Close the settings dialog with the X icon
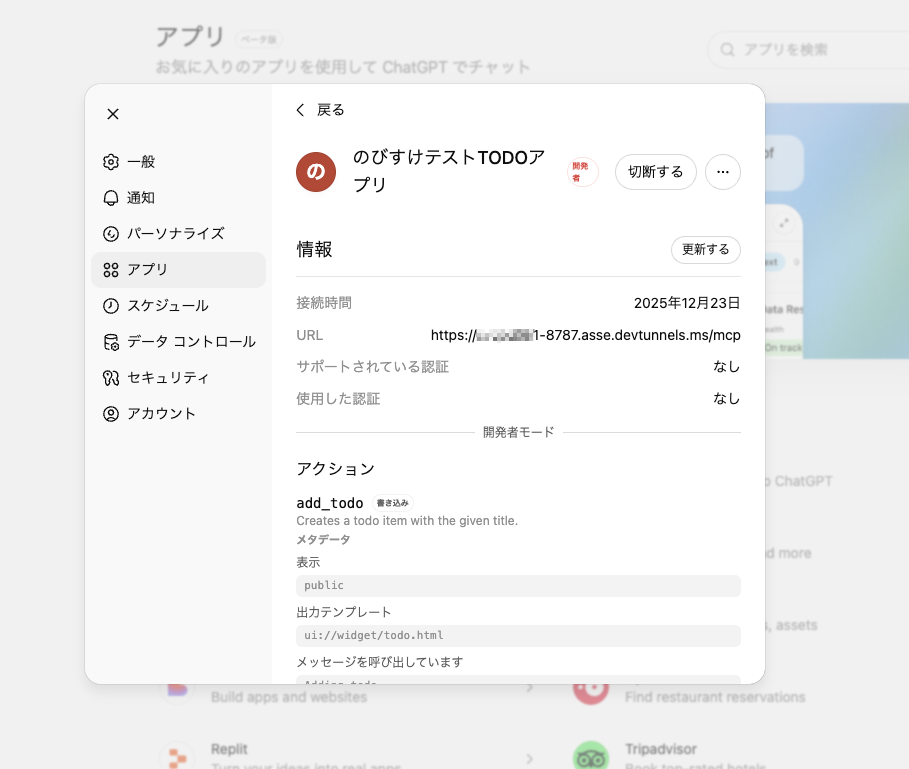Image resolution: width=909 pixels, height=769 pixels. pyautogui.click(x=113, y=114)
